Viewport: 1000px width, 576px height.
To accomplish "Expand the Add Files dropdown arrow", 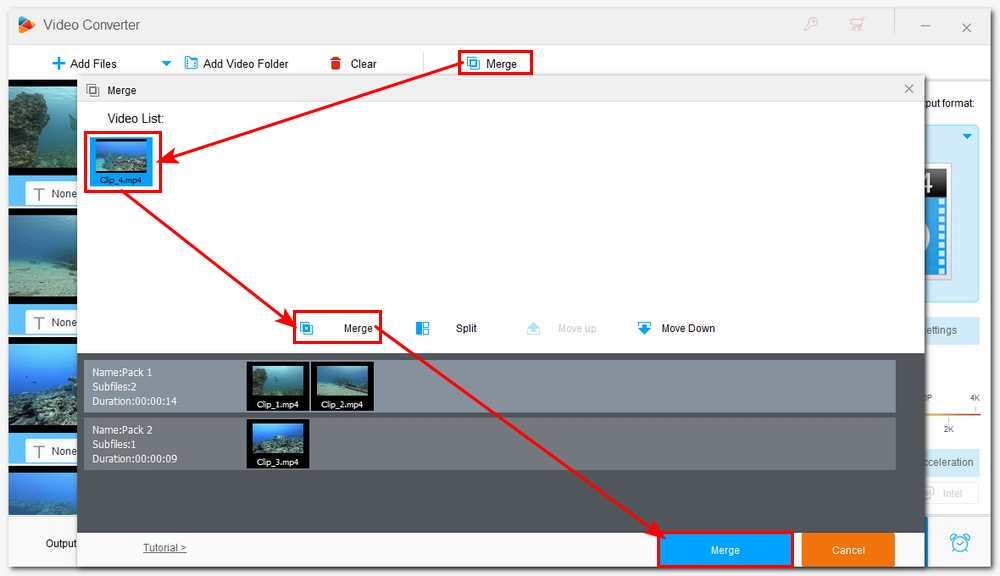I will click(166, 63).
